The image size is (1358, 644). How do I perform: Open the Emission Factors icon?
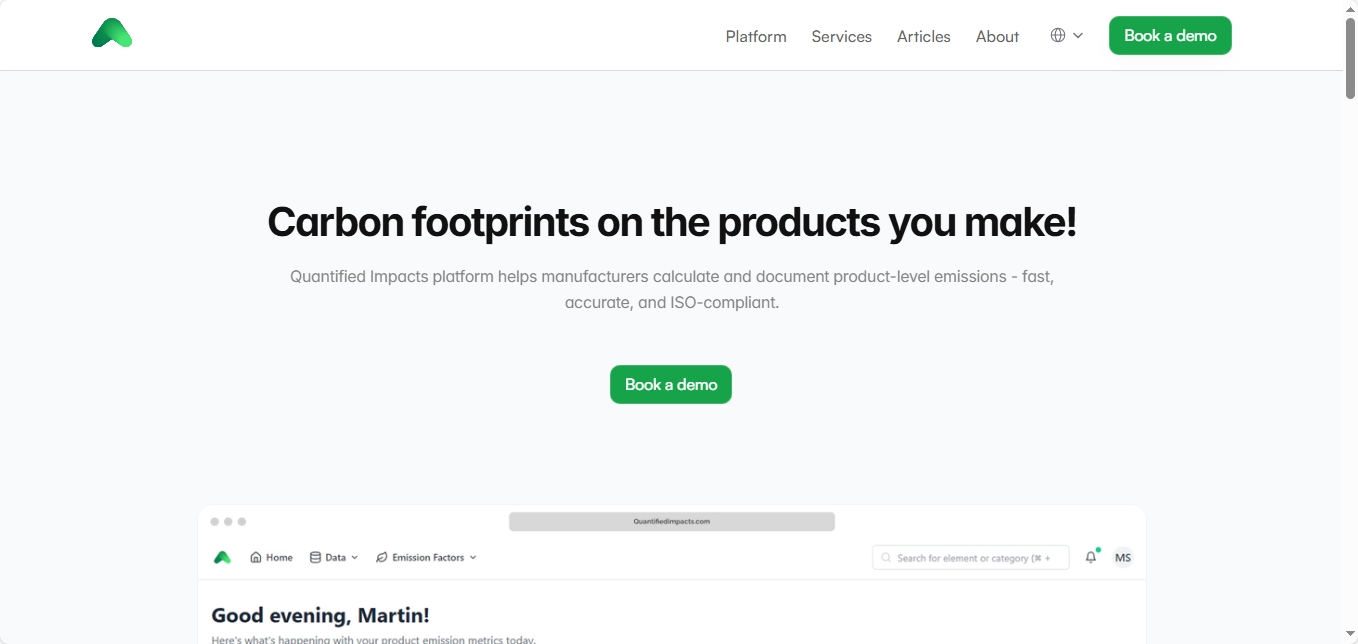(x=380, y=557)
